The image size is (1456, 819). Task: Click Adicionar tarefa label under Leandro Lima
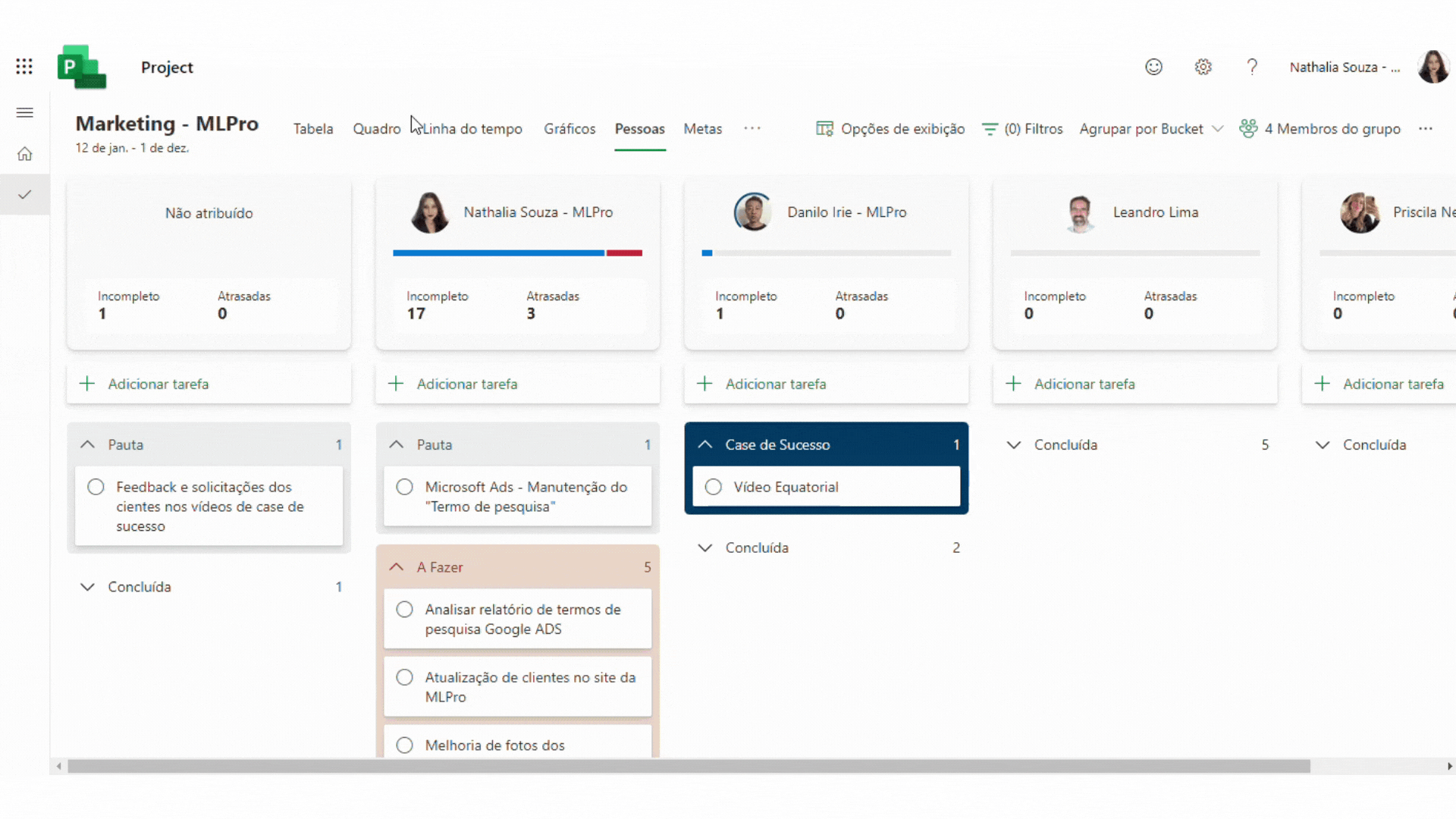pos(1084,384)
